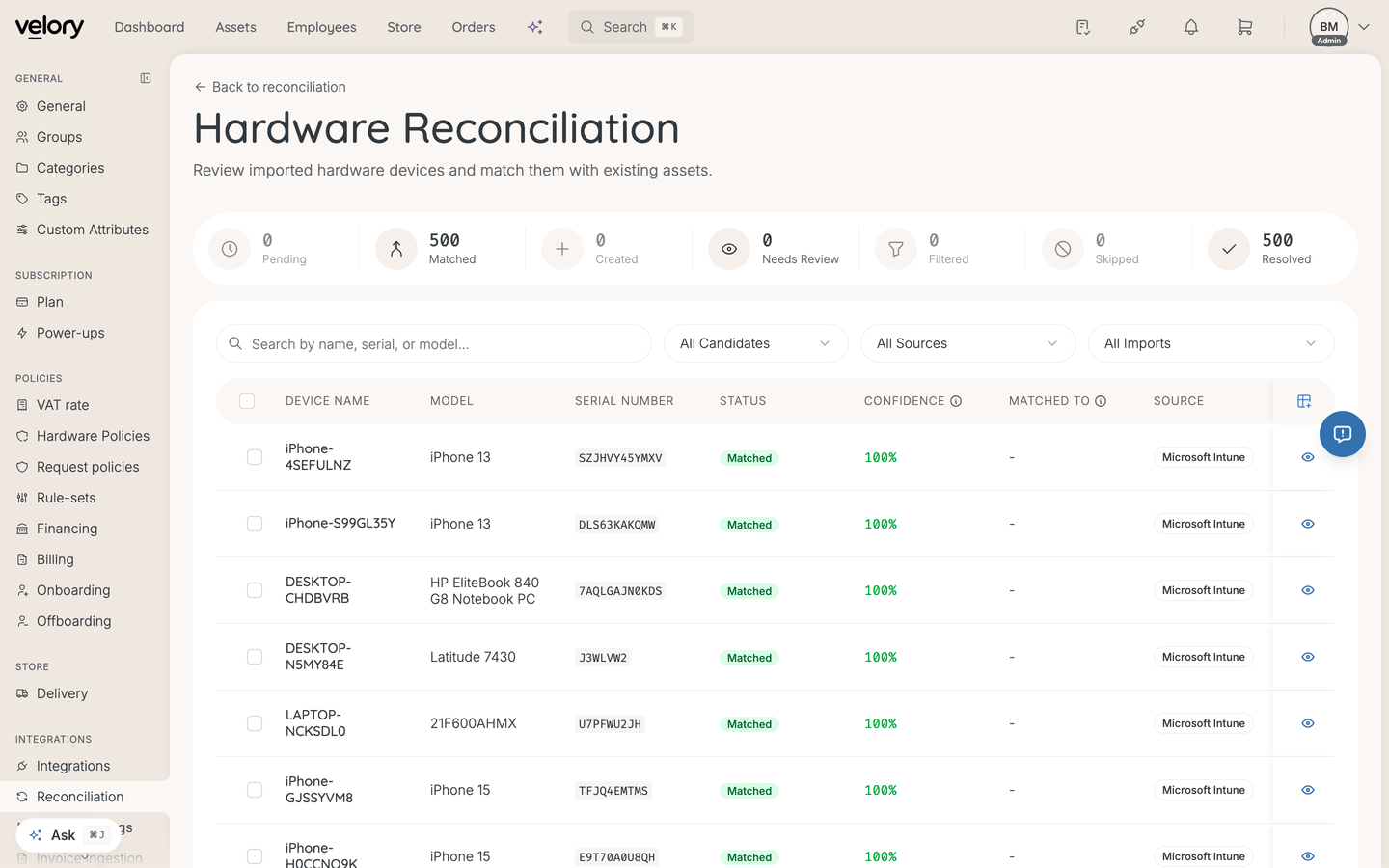1389x868 pixels.
Task: Click serial number SZJHVY45YMXV
Action: point(620,458)
